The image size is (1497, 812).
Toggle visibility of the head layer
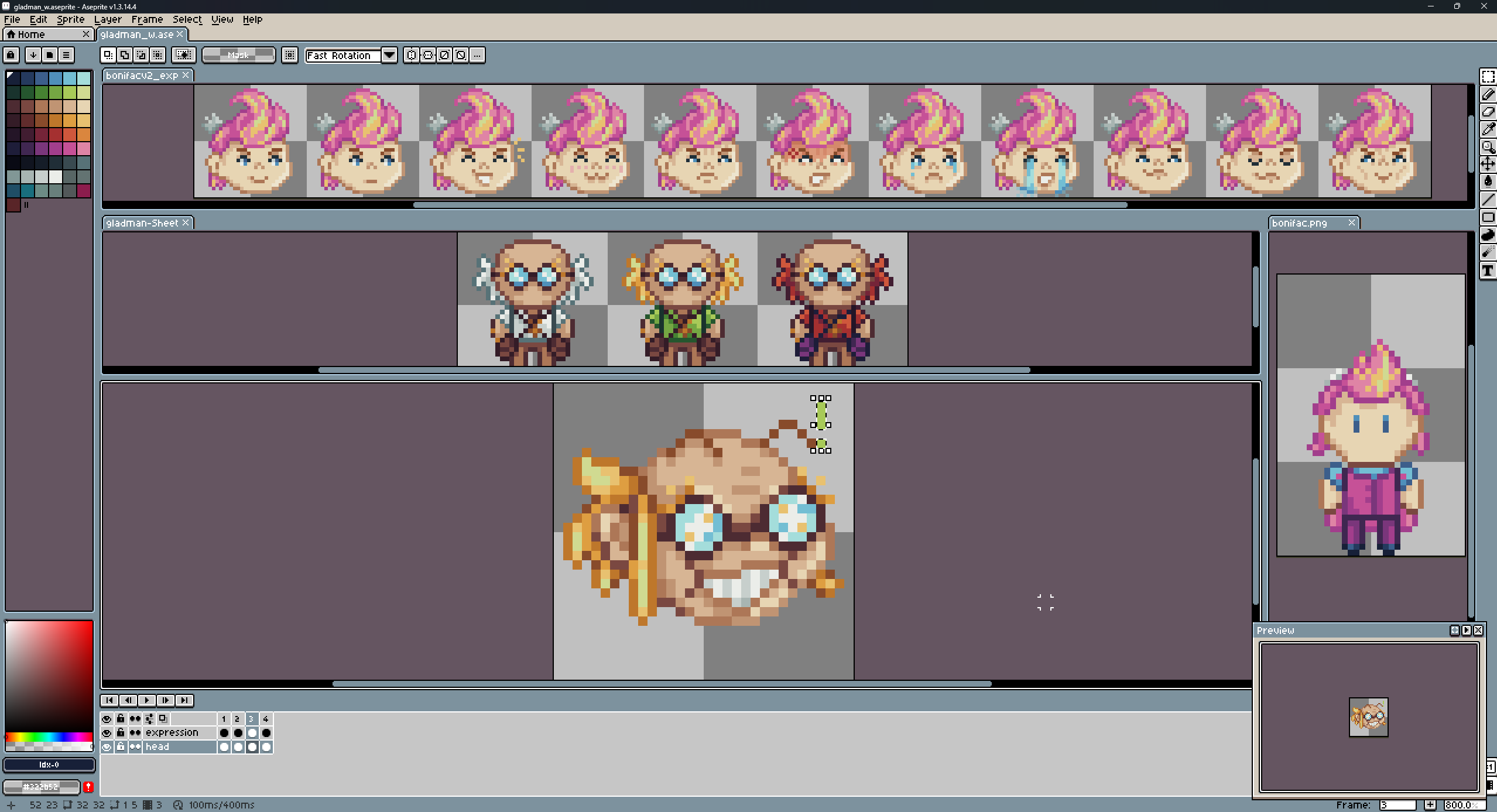107,747
